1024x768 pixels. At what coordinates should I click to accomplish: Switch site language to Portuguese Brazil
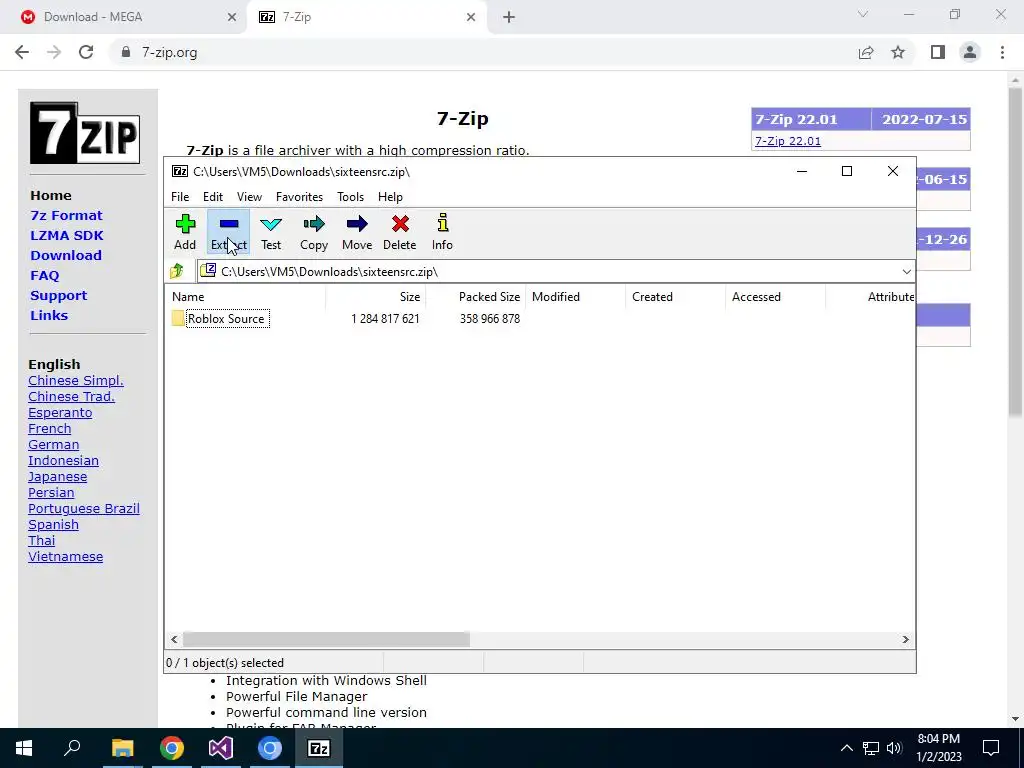84,509
